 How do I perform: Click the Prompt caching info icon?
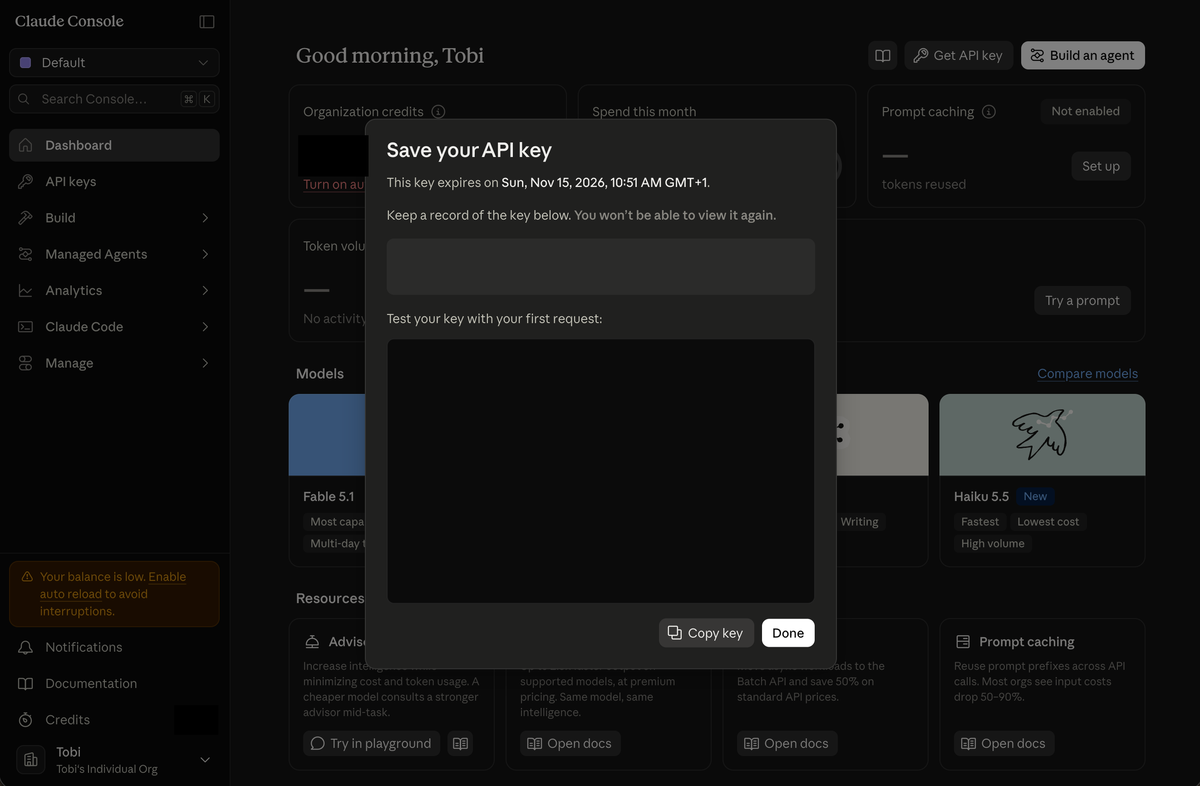[x=989, y=112]
